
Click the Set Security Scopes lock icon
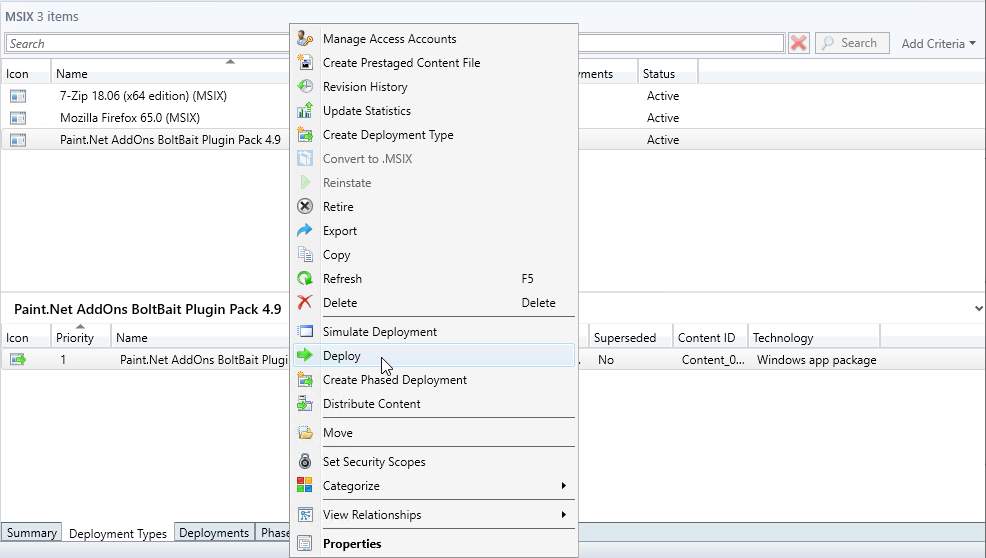[x=306, y=462]
